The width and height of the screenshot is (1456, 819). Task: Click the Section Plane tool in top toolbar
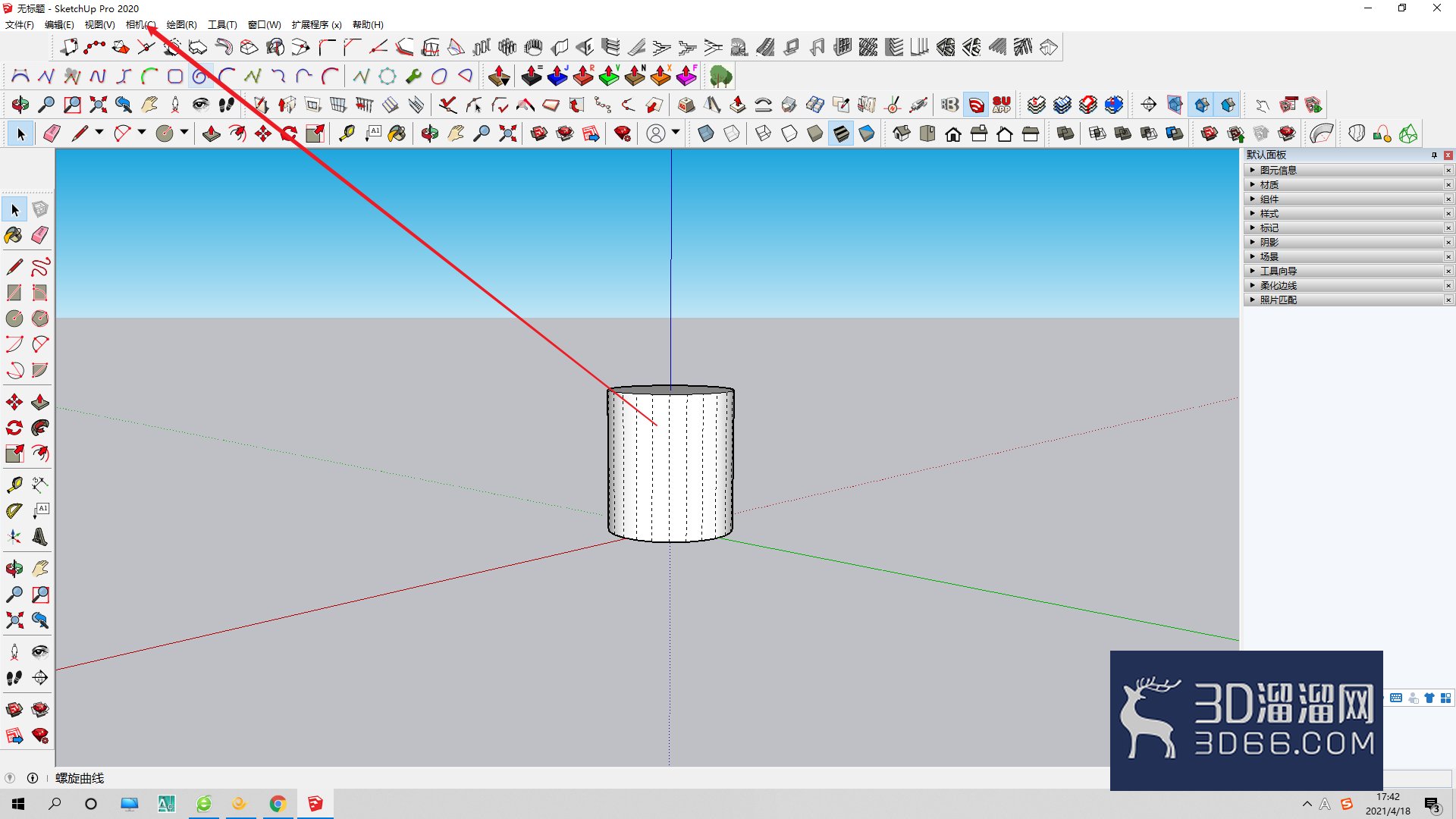(x=1149, y=105)
